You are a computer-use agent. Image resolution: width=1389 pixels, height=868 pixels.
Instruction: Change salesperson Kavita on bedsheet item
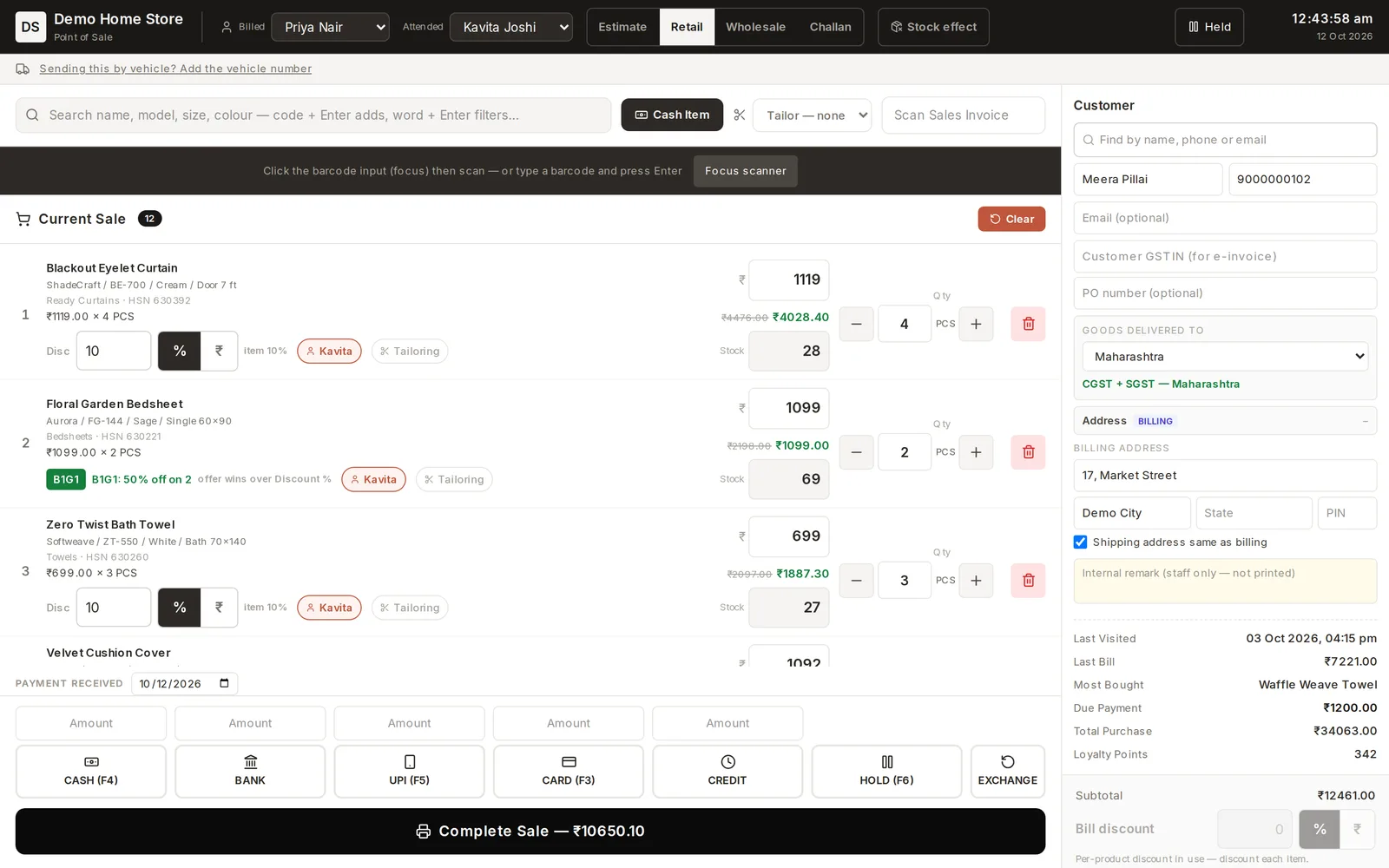373,479
